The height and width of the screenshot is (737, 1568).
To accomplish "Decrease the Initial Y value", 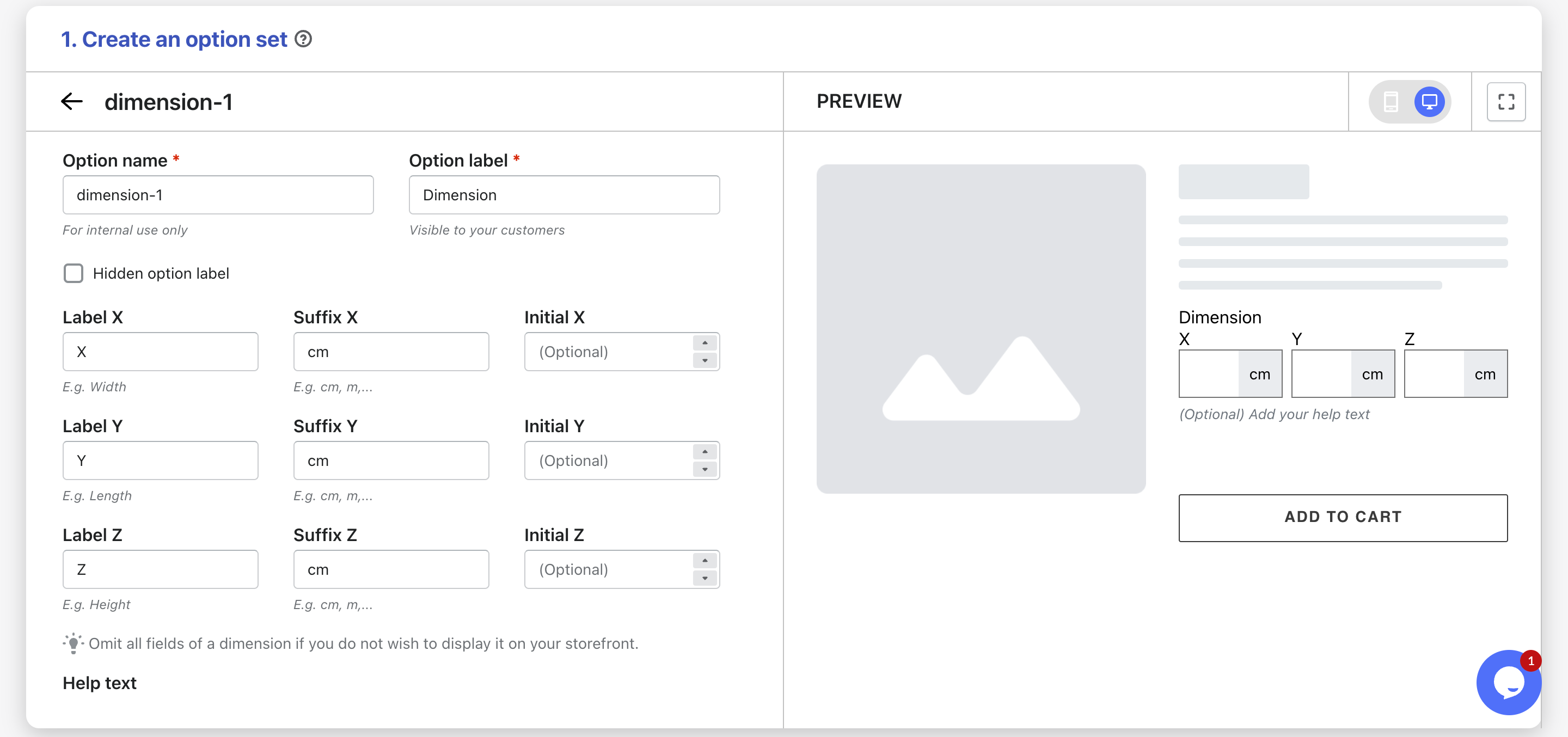I will pos(705,469).
